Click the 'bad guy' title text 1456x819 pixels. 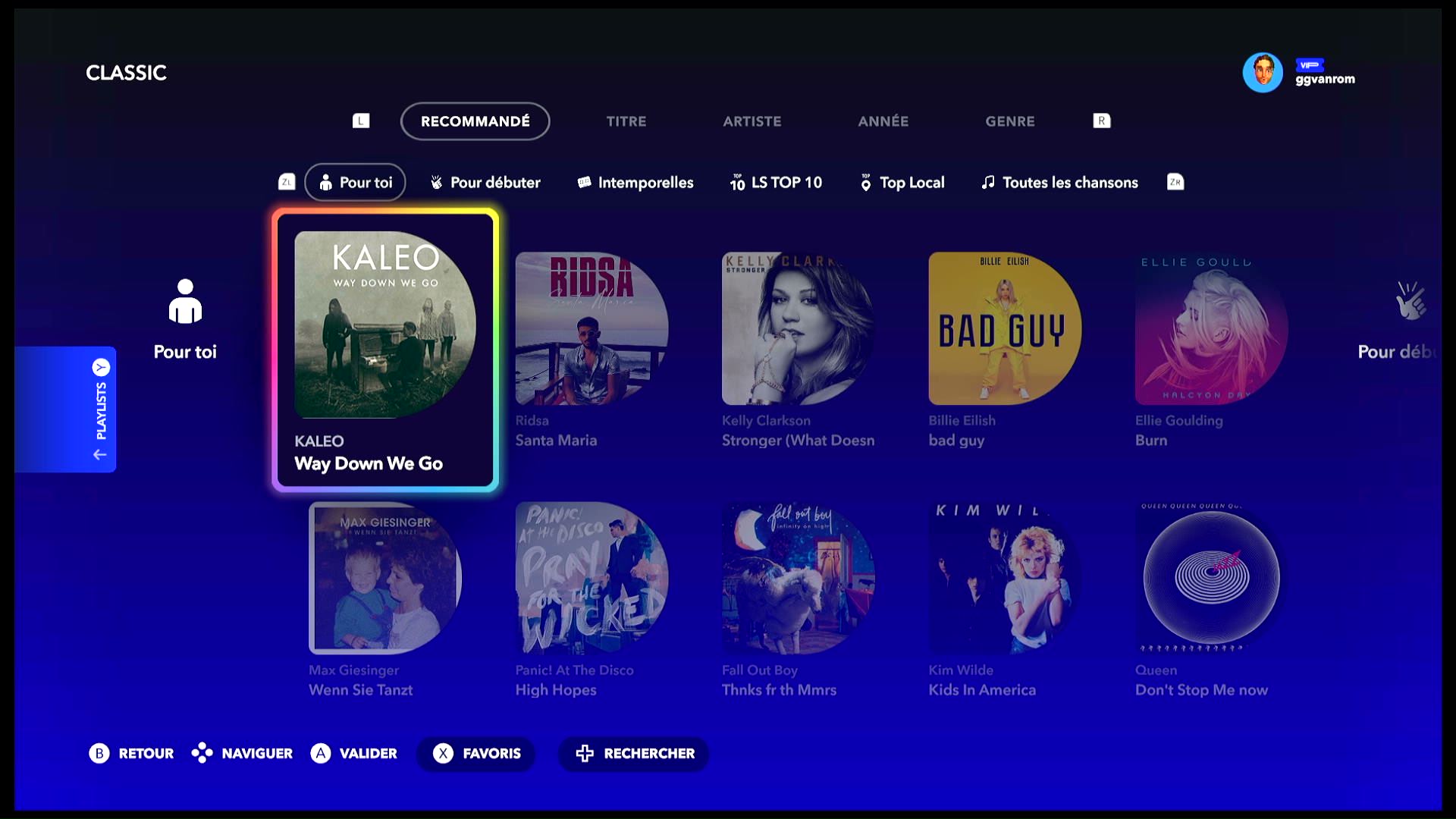point(956,441)
